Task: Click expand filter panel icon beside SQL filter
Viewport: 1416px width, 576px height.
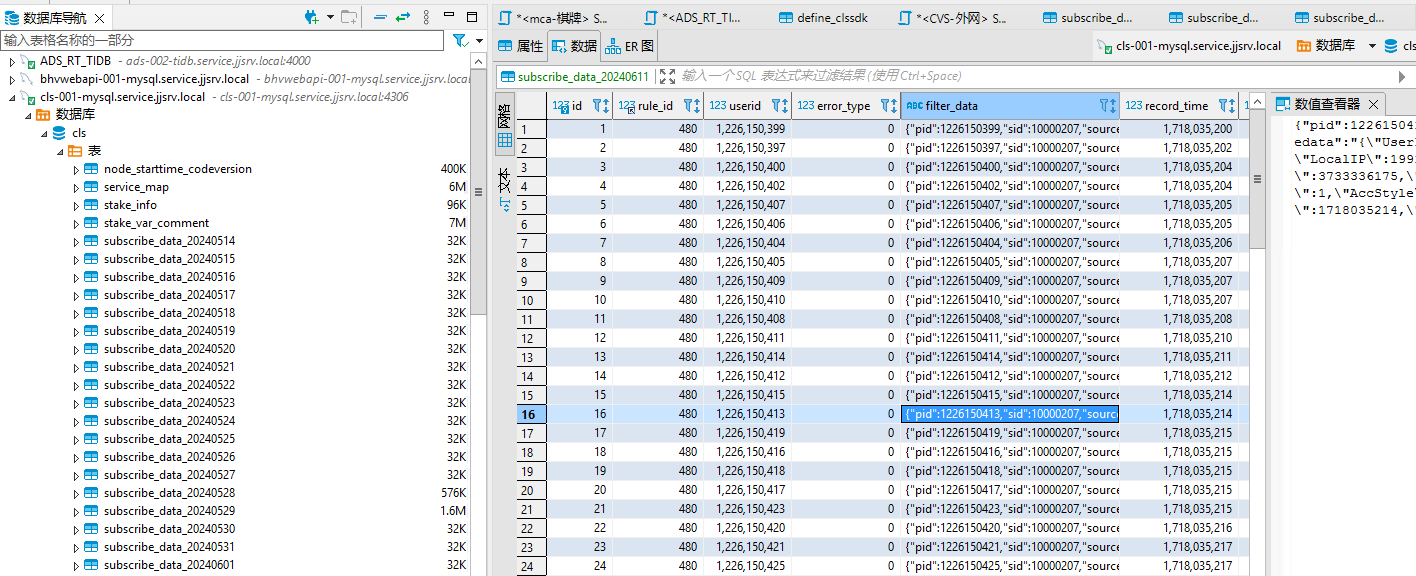Action: click(x=668, y=76)
